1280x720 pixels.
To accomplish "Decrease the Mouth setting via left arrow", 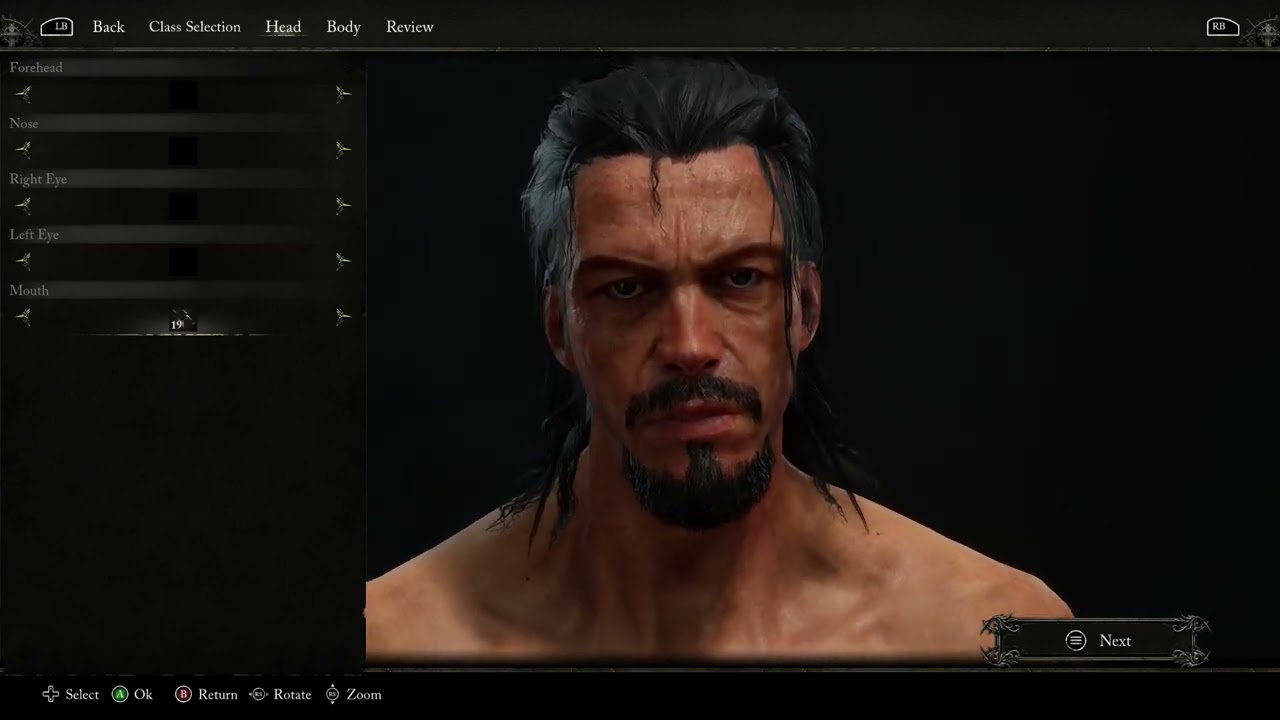I will click(22, 316).
